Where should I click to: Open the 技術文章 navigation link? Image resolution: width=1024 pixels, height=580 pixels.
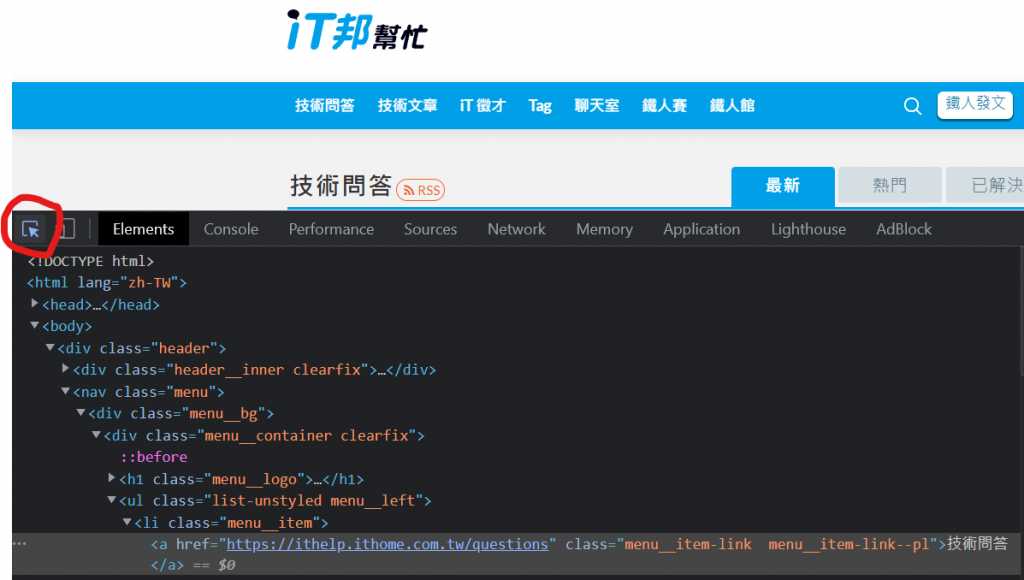(x=407, y=106)
